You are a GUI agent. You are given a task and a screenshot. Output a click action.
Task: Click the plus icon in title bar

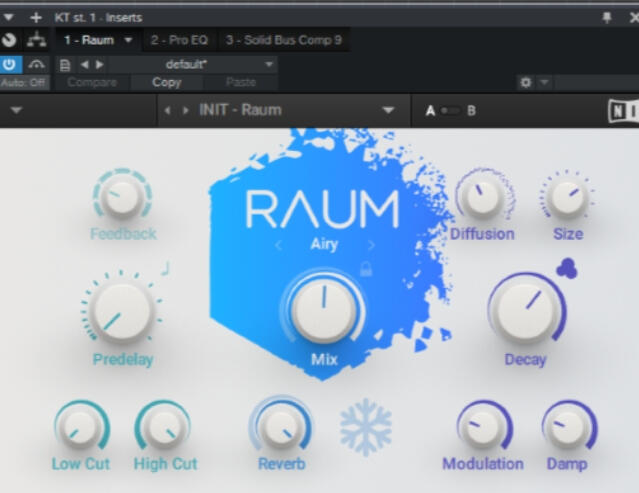tap(35, 17)
